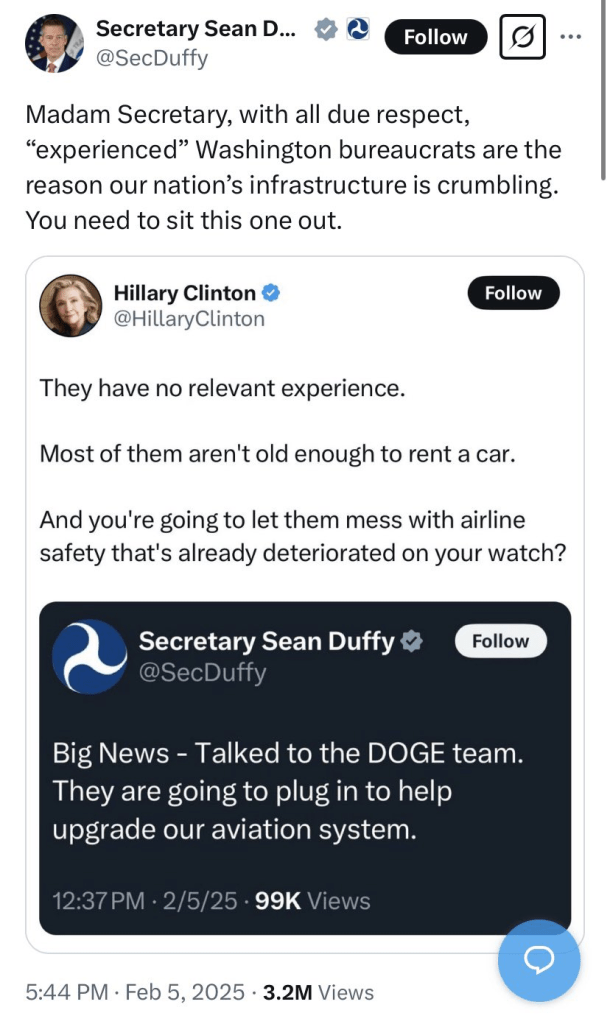Image resolution: width=610 pixels, height=1024 pixels.
Task: Click the 99K Views count in the dark tweet
Action: tap(313, 901)
